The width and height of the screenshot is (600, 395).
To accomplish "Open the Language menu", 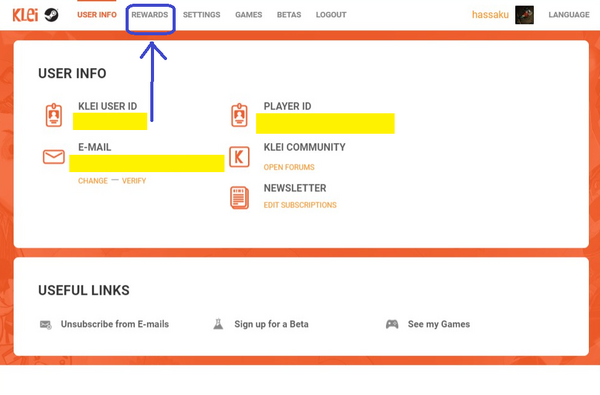I will [x=569, y=15].
